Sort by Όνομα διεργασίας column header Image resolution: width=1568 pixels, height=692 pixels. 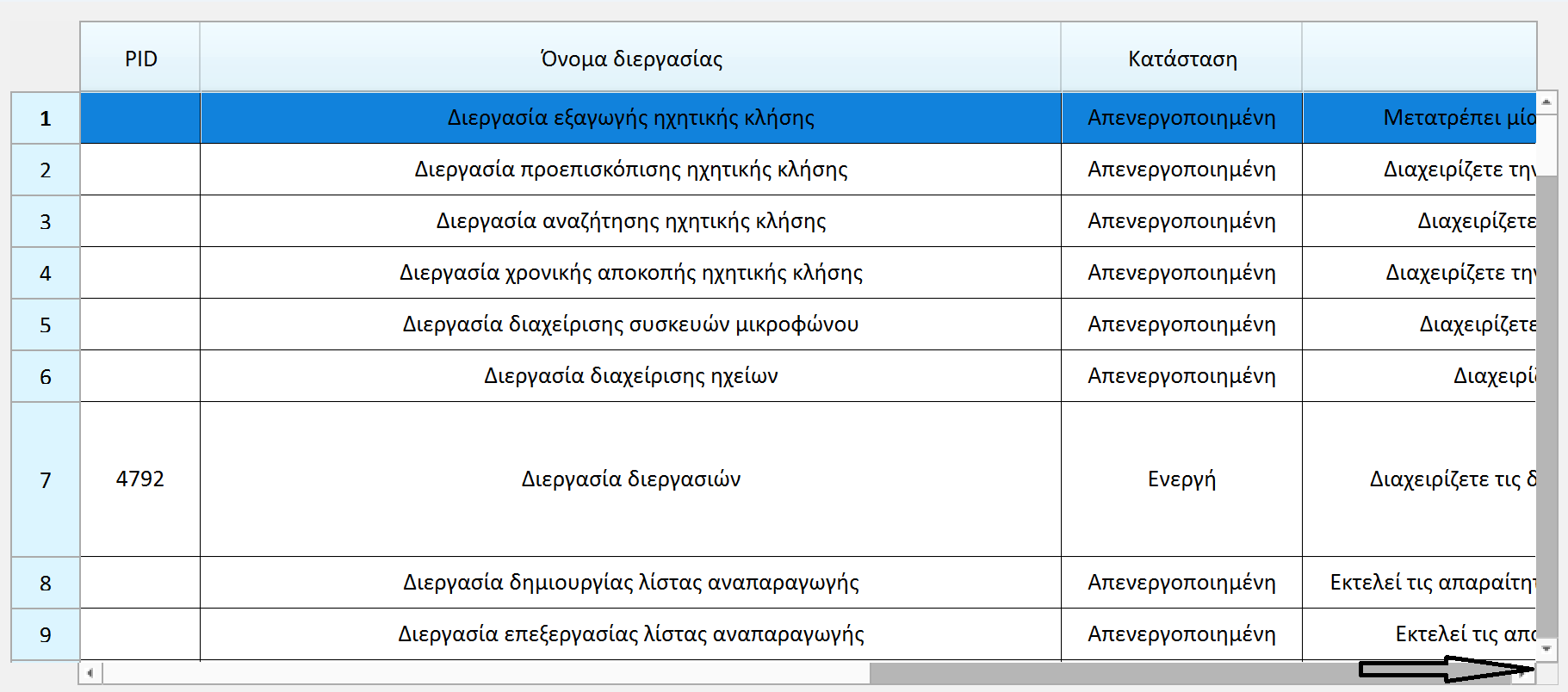point(630,58)
